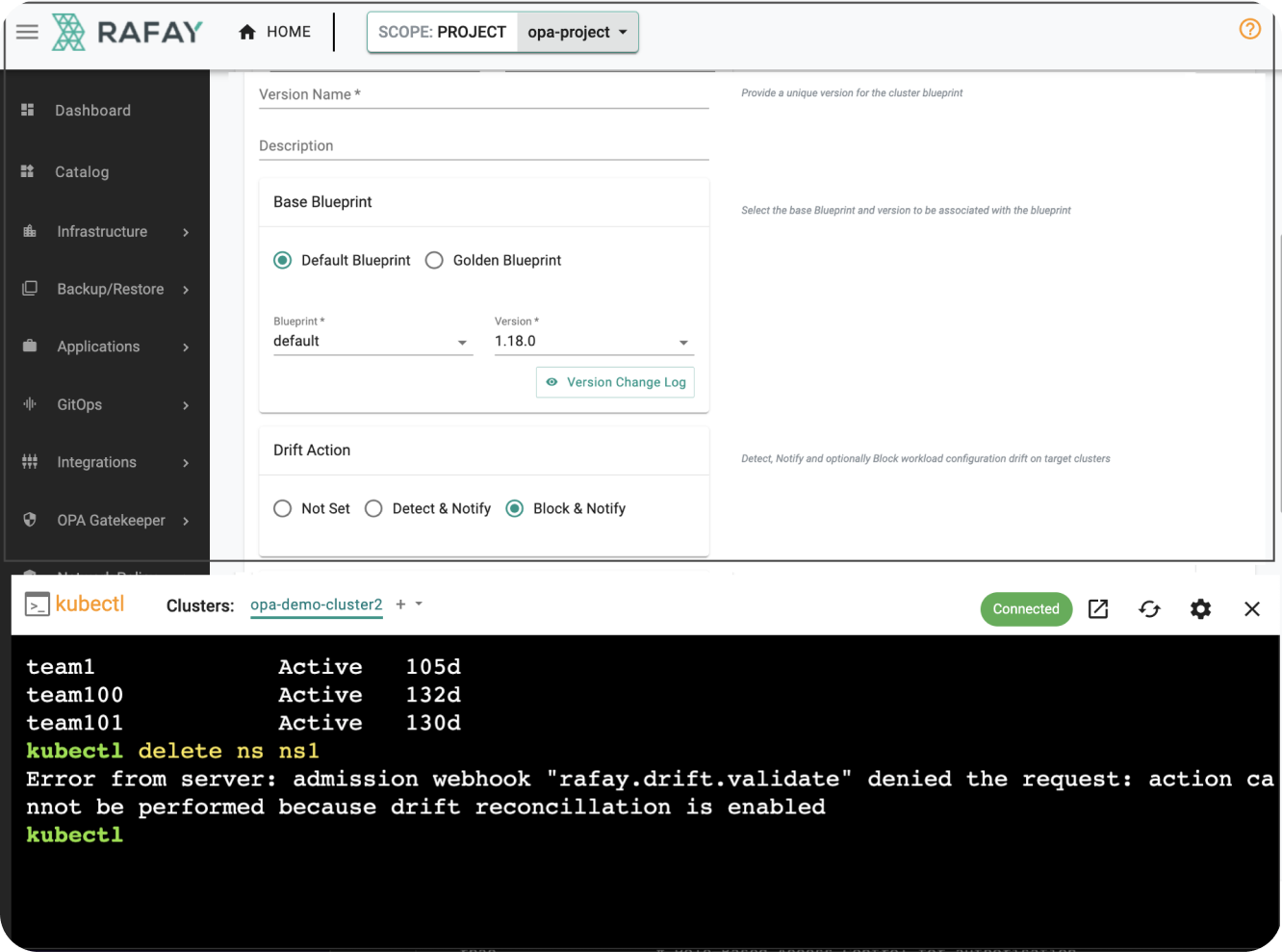Open the OPA Gatekeeper section
Viewport: 1282px width, 952px height.
111,520
